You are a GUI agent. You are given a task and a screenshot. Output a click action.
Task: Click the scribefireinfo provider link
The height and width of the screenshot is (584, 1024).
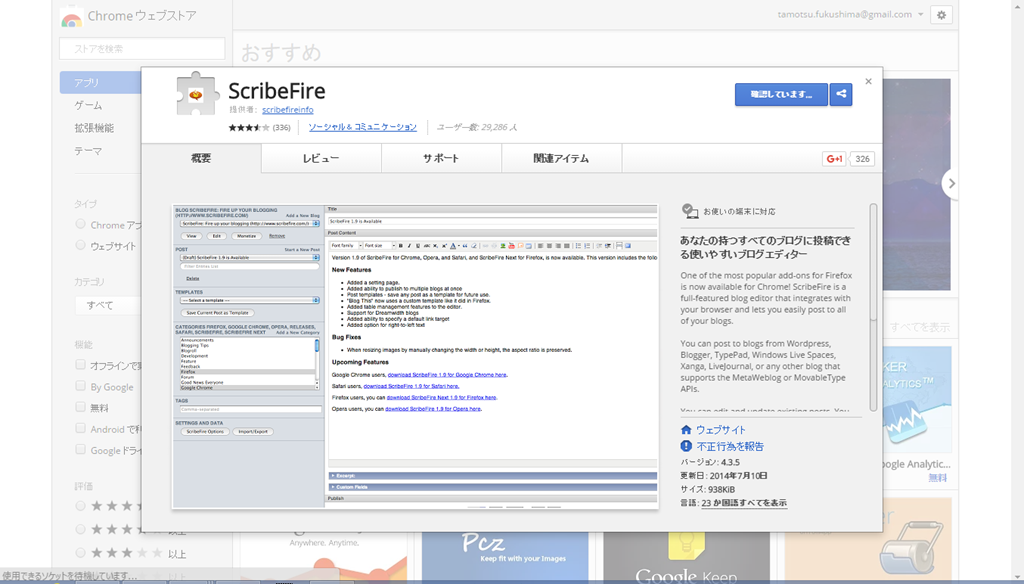click(287, 110)
